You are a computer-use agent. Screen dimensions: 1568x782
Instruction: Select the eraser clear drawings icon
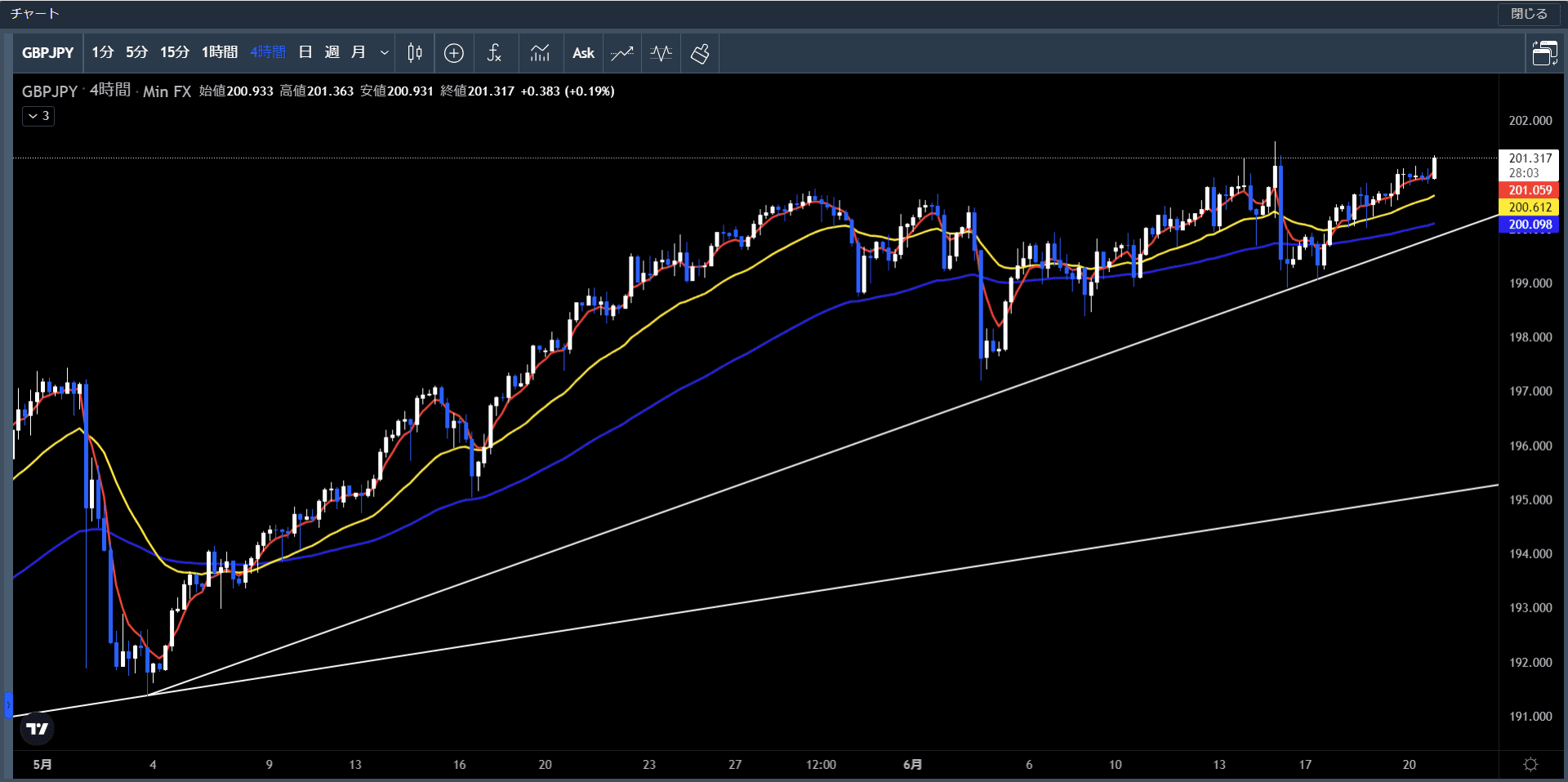[700, 53]
